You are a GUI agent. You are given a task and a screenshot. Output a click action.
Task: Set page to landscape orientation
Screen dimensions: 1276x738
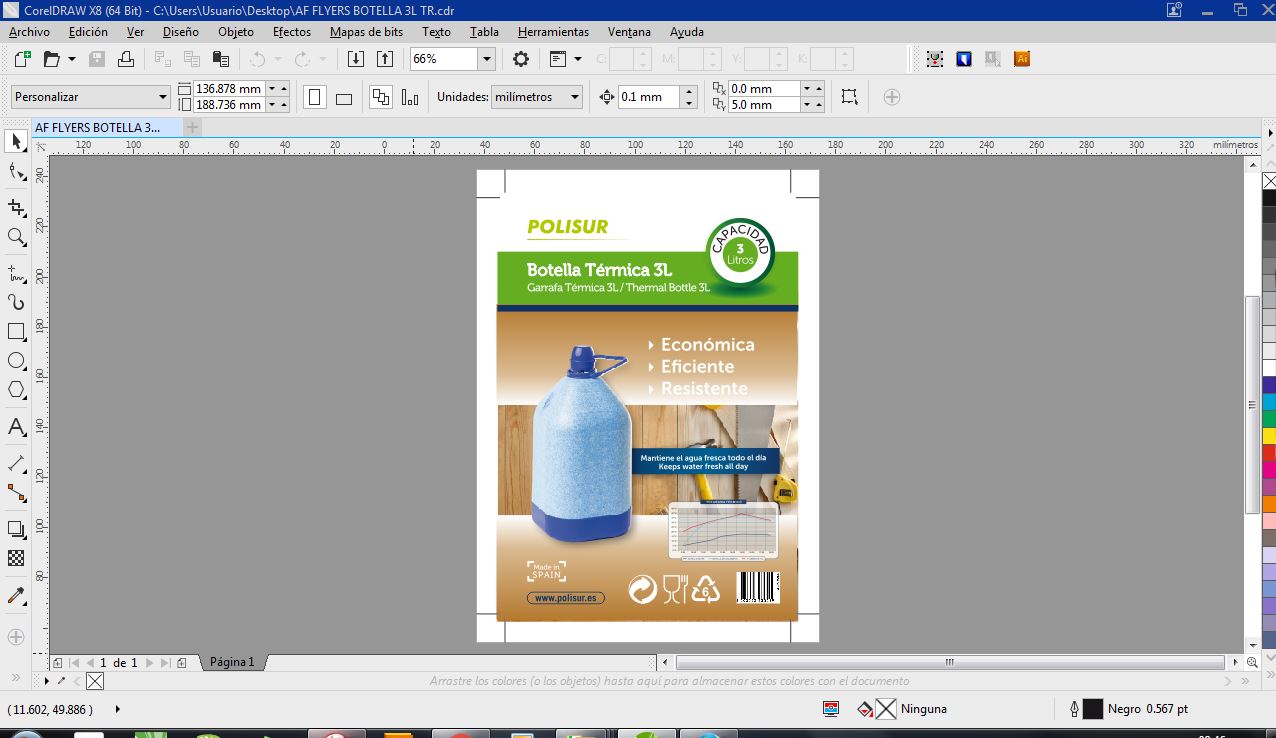coord(344,97)
